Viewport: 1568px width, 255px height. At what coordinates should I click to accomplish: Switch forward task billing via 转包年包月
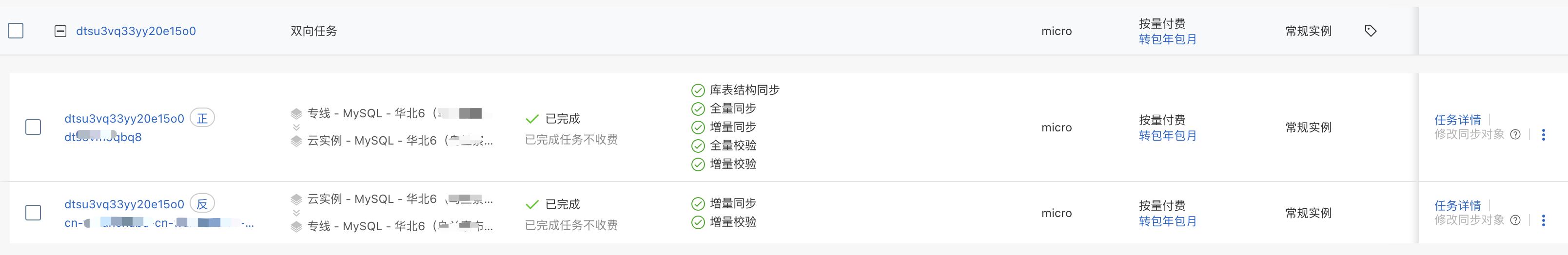pyautogui.click(x=1167, y=135)
